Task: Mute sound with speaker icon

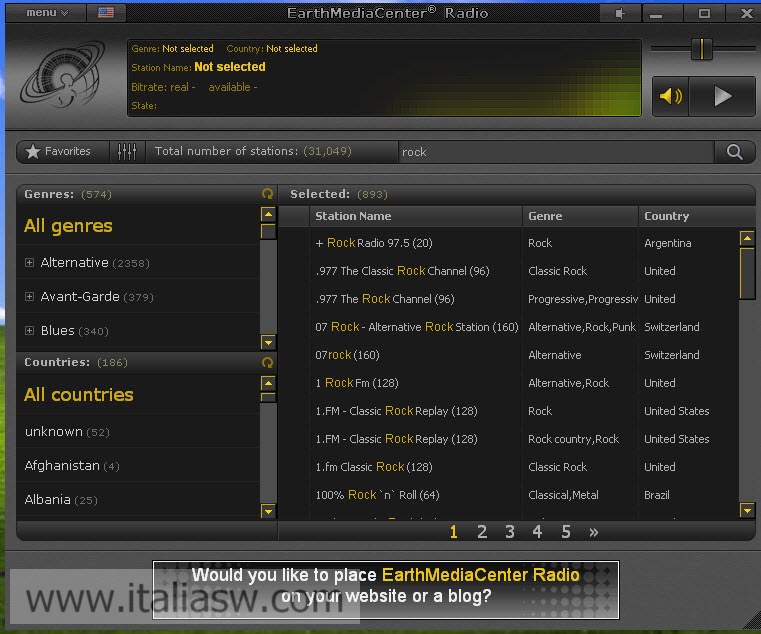Action: (671, 96)
